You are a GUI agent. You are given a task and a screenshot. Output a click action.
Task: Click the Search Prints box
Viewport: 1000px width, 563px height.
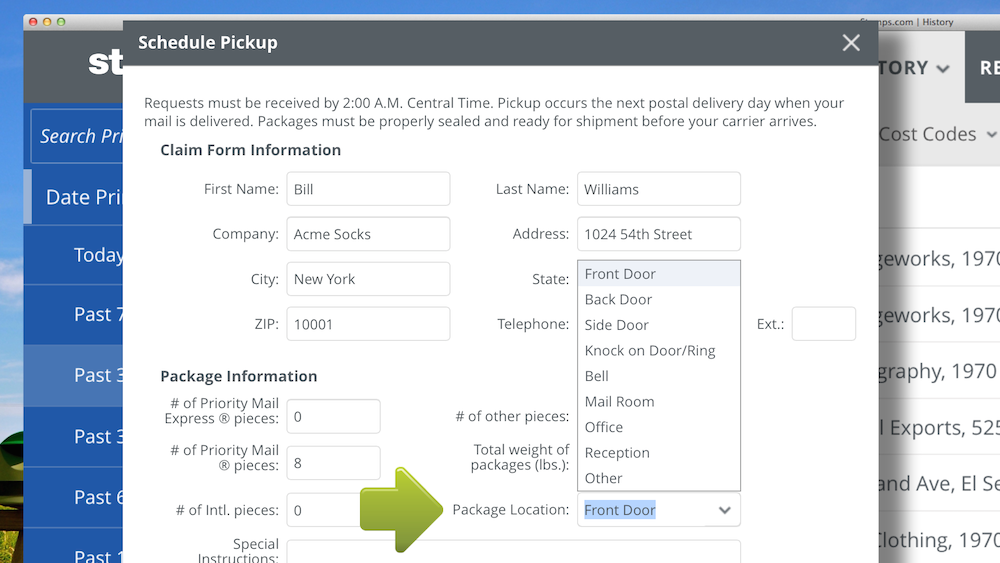(78, 136)
